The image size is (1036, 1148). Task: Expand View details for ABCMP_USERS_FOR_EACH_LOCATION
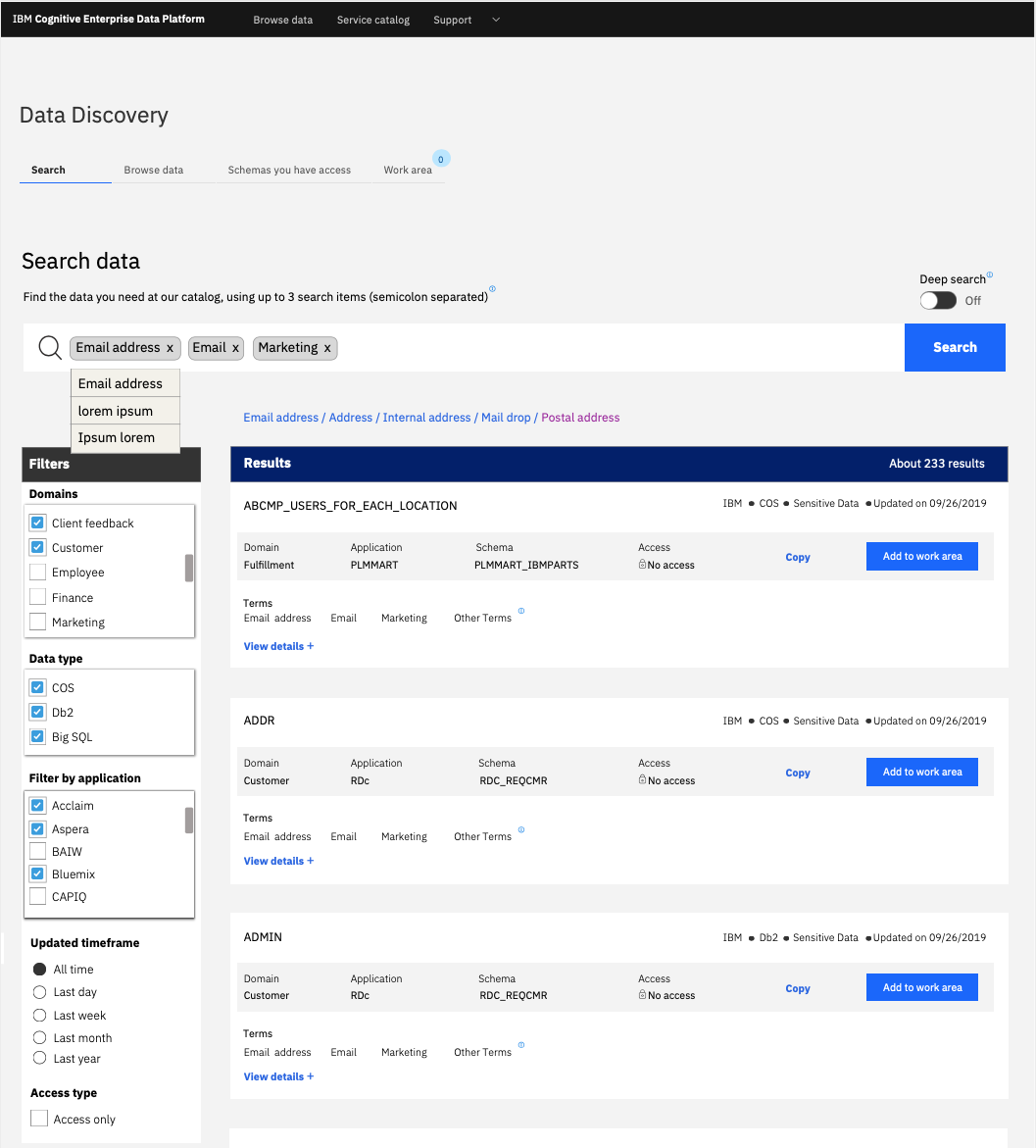pos(278,646)
